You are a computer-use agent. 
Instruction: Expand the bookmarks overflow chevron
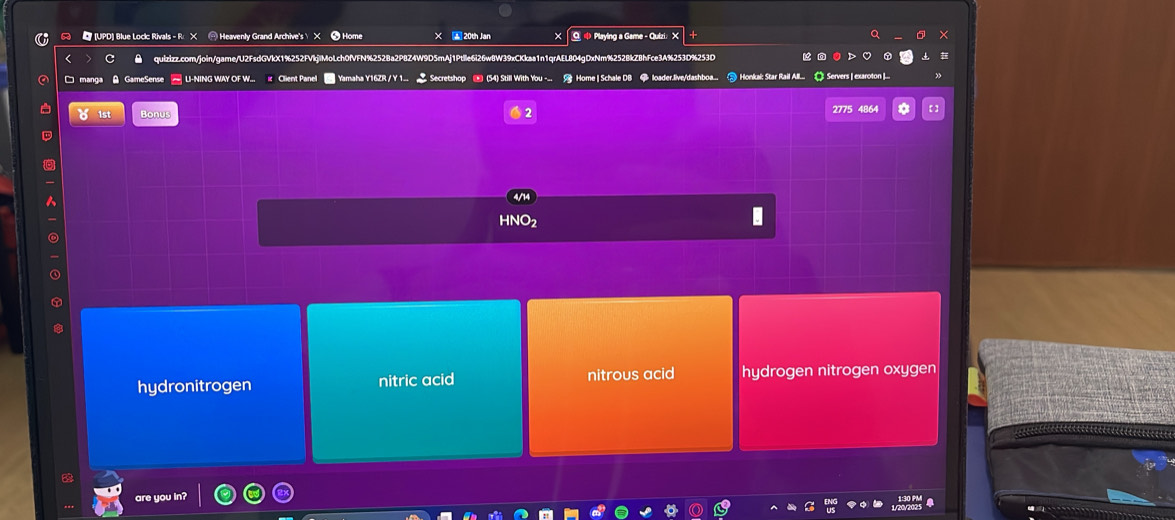[x=937, y=76]
